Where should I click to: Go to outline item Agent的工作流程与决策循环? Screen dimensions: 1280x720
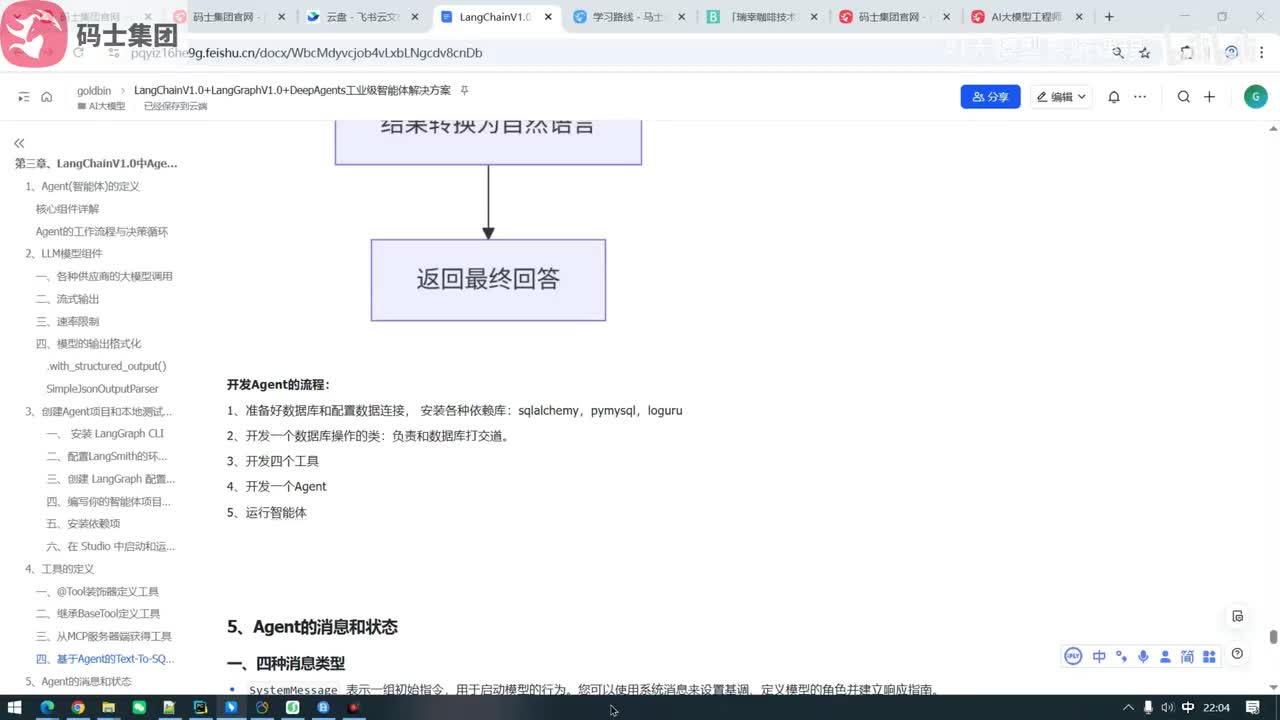pyautogui.click(x=102, y=231)
